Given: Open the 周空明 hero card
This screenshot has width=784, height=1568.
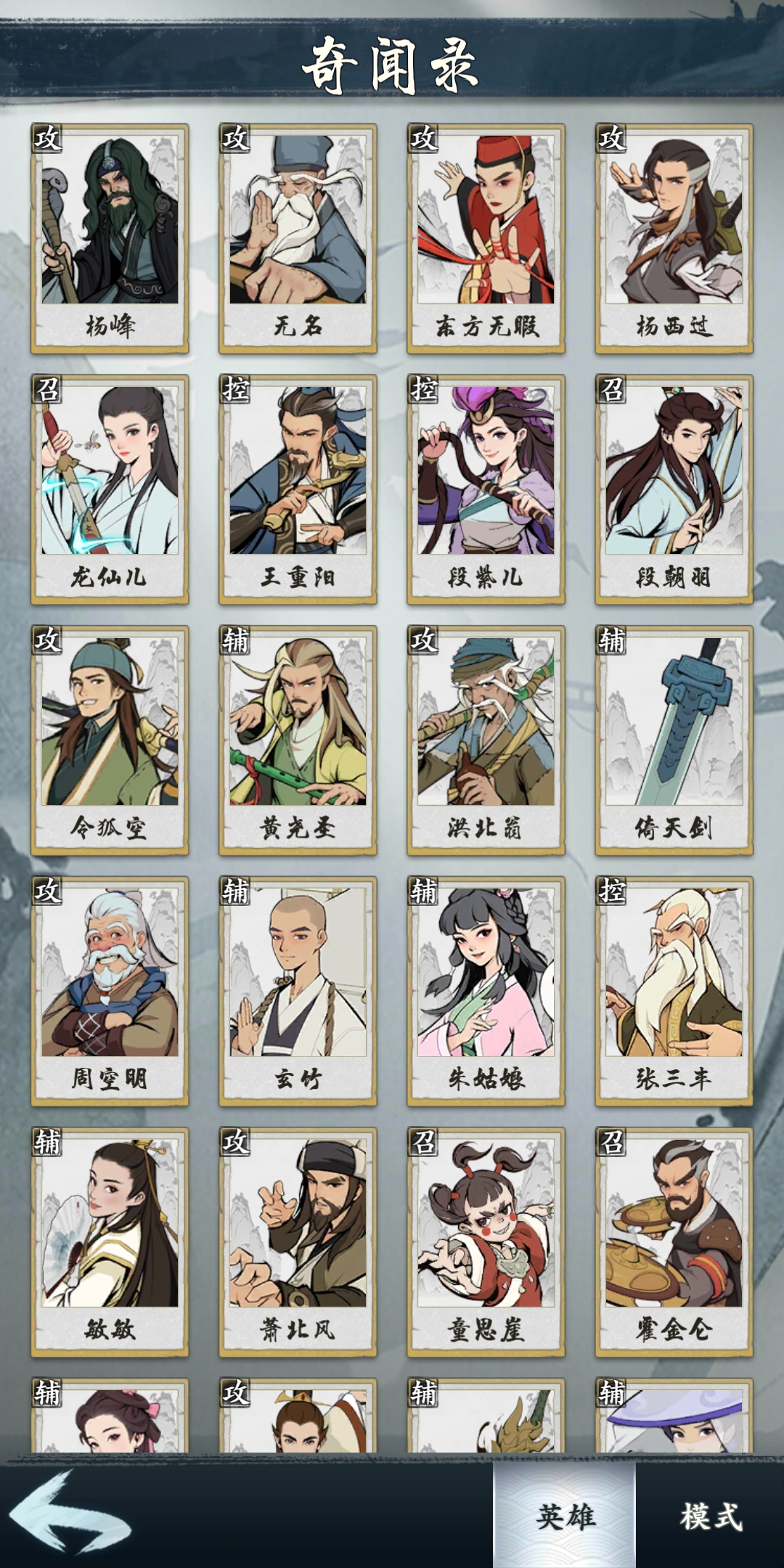Looking at the screenshot, I should (x=110, y=992).
